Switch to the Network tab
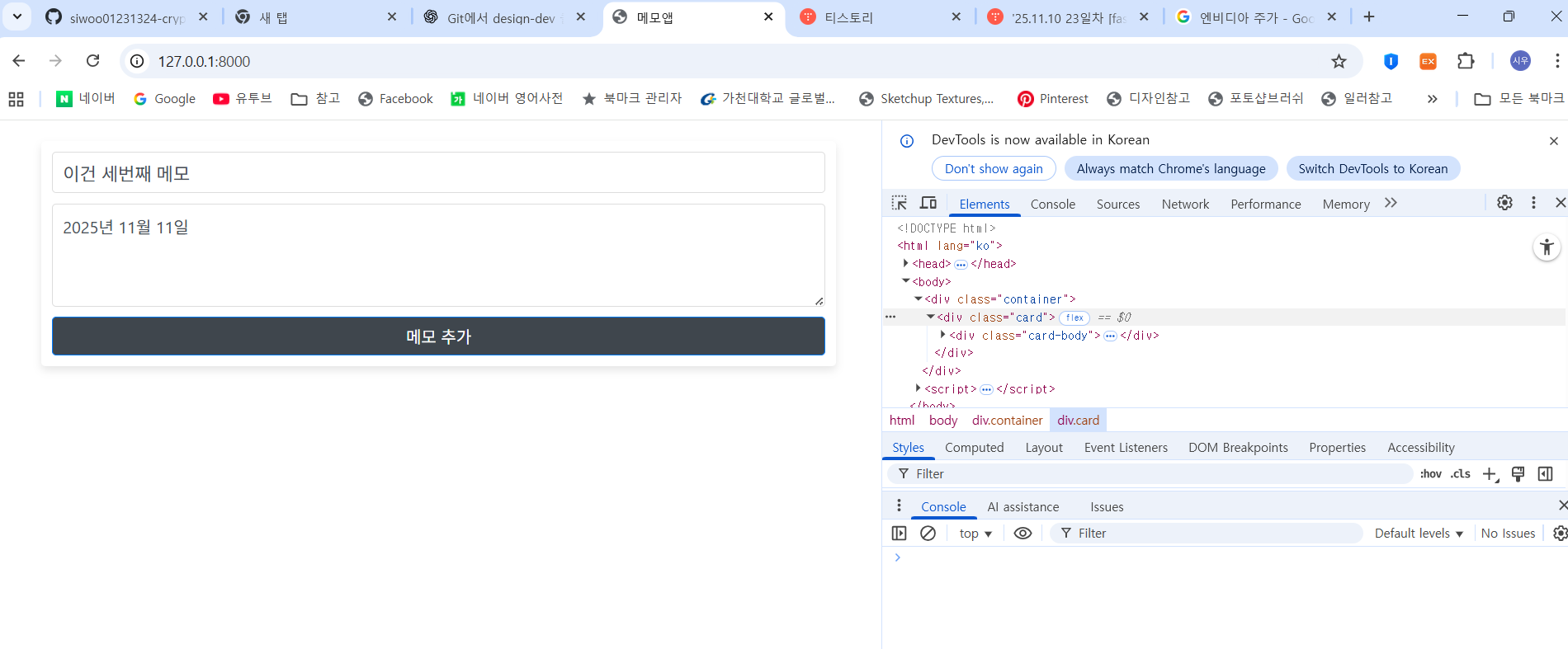Image resolution: width=1568 pixels, height=649 pixels. pyautogui.click(x=1185, y=204)
